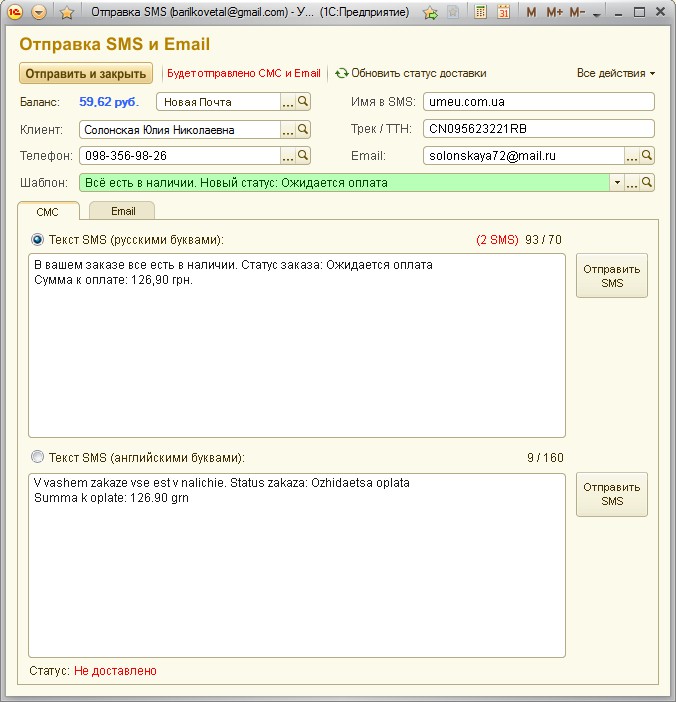Select English letters SMS text radio button
The width and height of the screenshot is (676, 702).
coord(38,458)
